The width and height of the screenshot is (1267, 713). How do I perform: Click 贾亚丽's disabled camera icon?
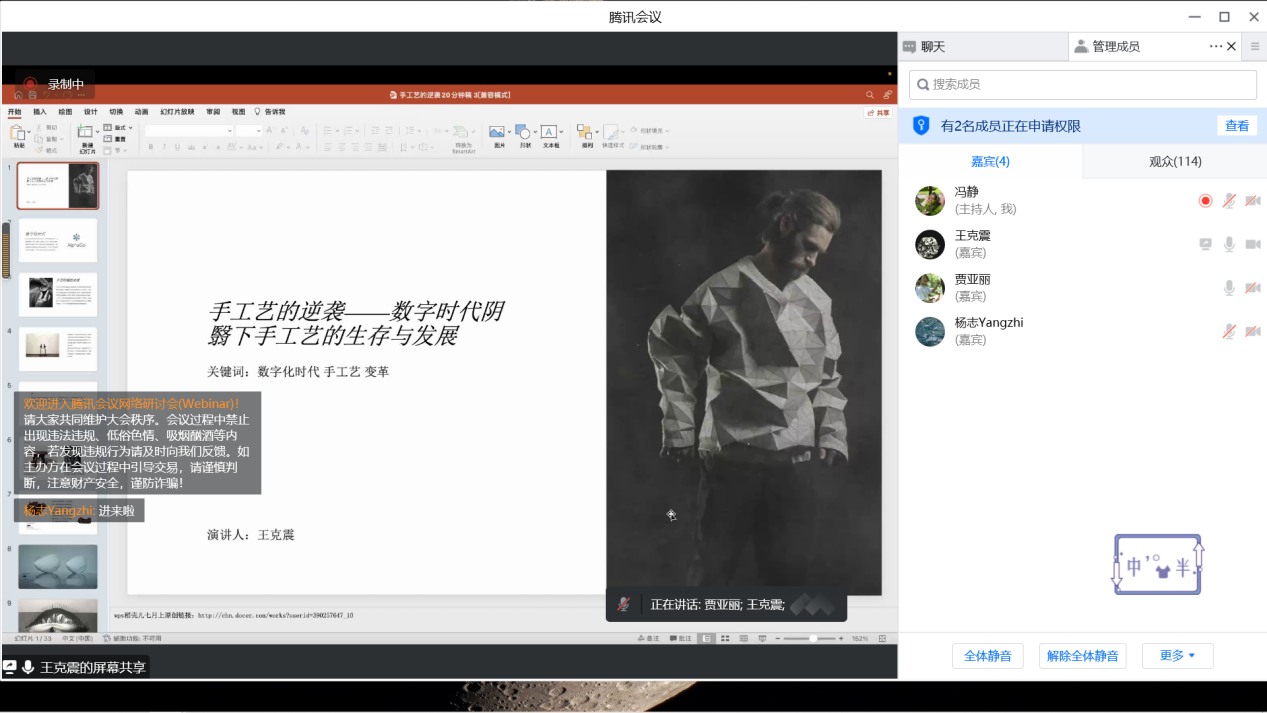point(1252,288)
